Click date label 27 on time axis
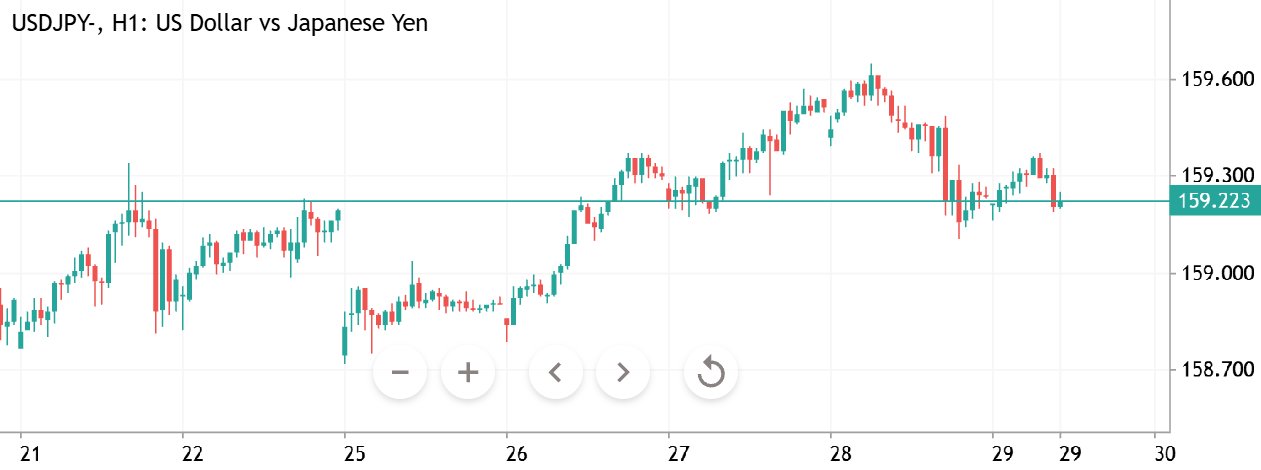The width and height of the screenshot is (1261, 470). pyautogui.click(x=678, y=454)
